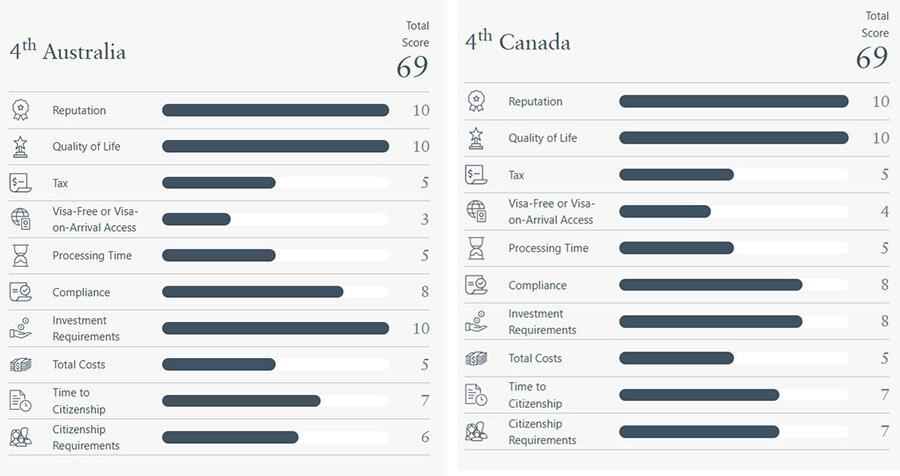Click Australia's Reputation ribbon badge icon
Screen dimensions: 900x476
21,110
